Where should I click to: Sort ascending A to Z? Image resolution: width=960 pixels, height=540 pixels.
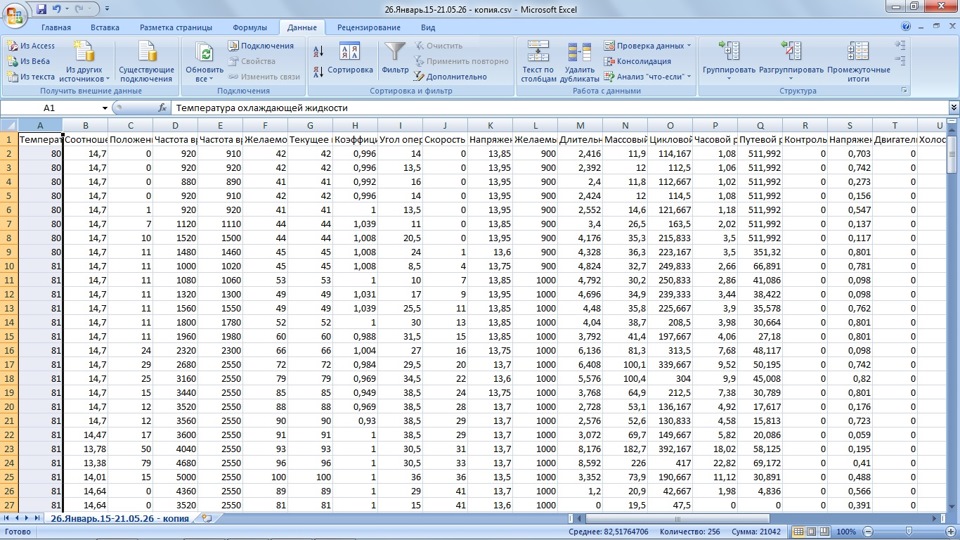pos(318,51)
